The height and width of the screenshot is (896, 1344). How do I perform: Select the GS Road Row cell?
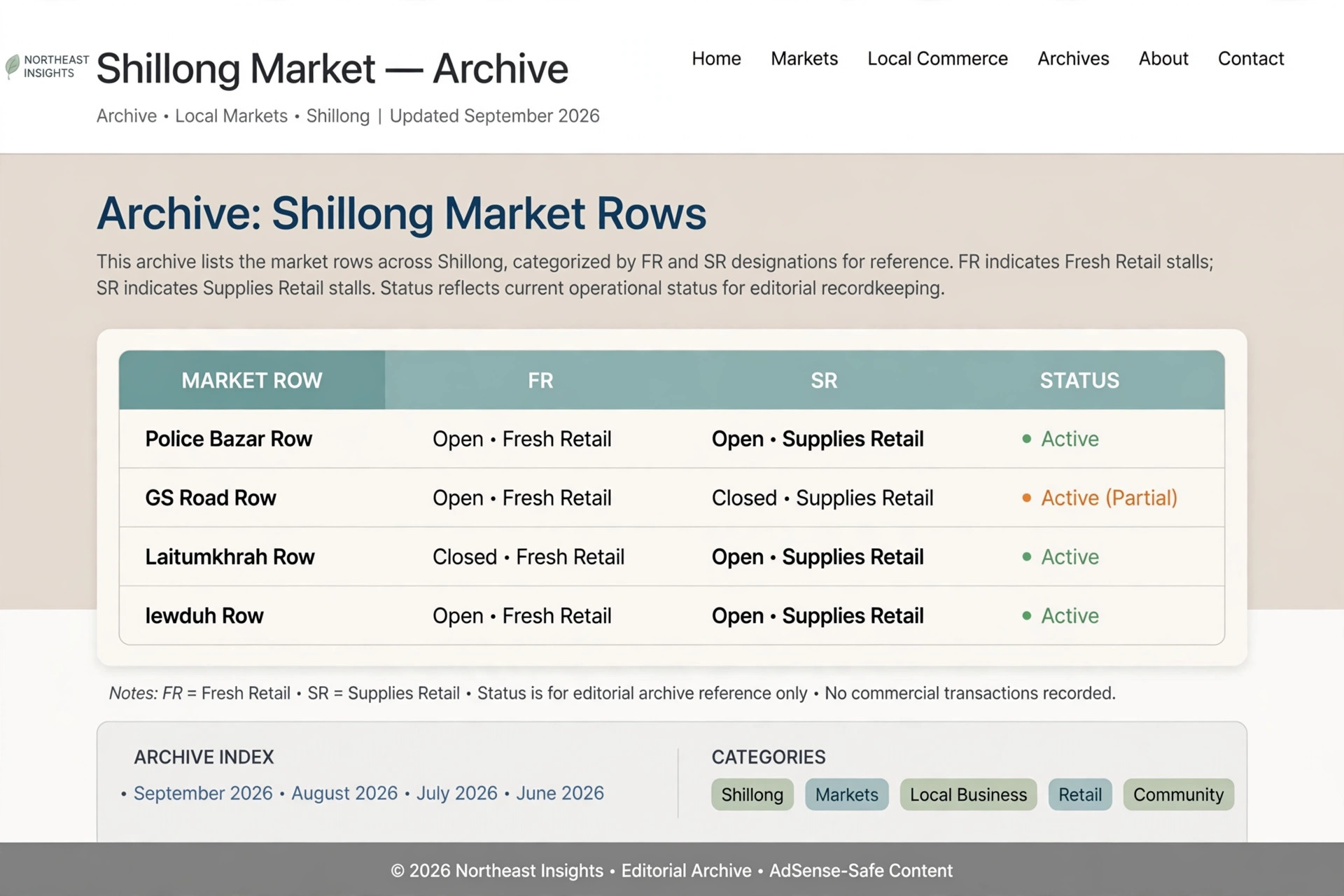click(211, 498)
